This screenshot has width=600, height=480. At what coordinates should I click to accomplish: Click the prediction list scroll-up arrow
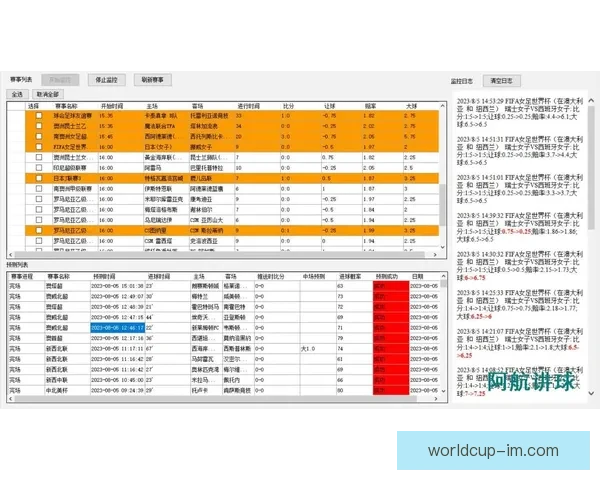pos(443,276)
